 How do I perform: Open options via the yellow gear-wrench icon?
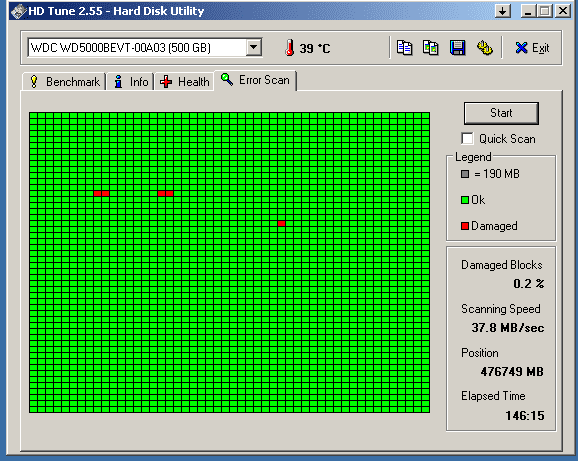(x=484, y=48)
